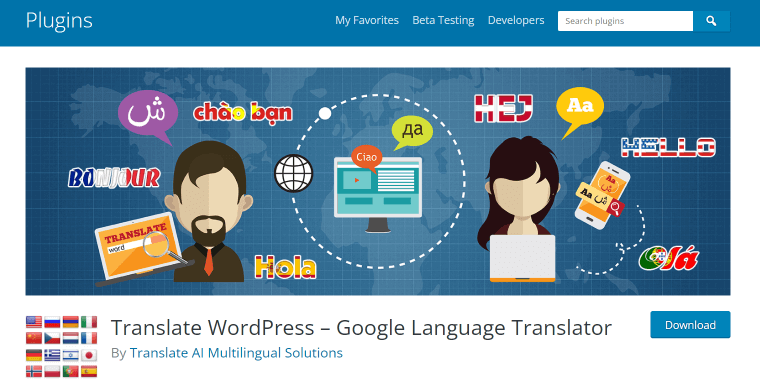The height and width of the screenshot is (382, 760).
Task: Open the Beta Testing section
Action: pyautogui.click(x=443, y=20)
